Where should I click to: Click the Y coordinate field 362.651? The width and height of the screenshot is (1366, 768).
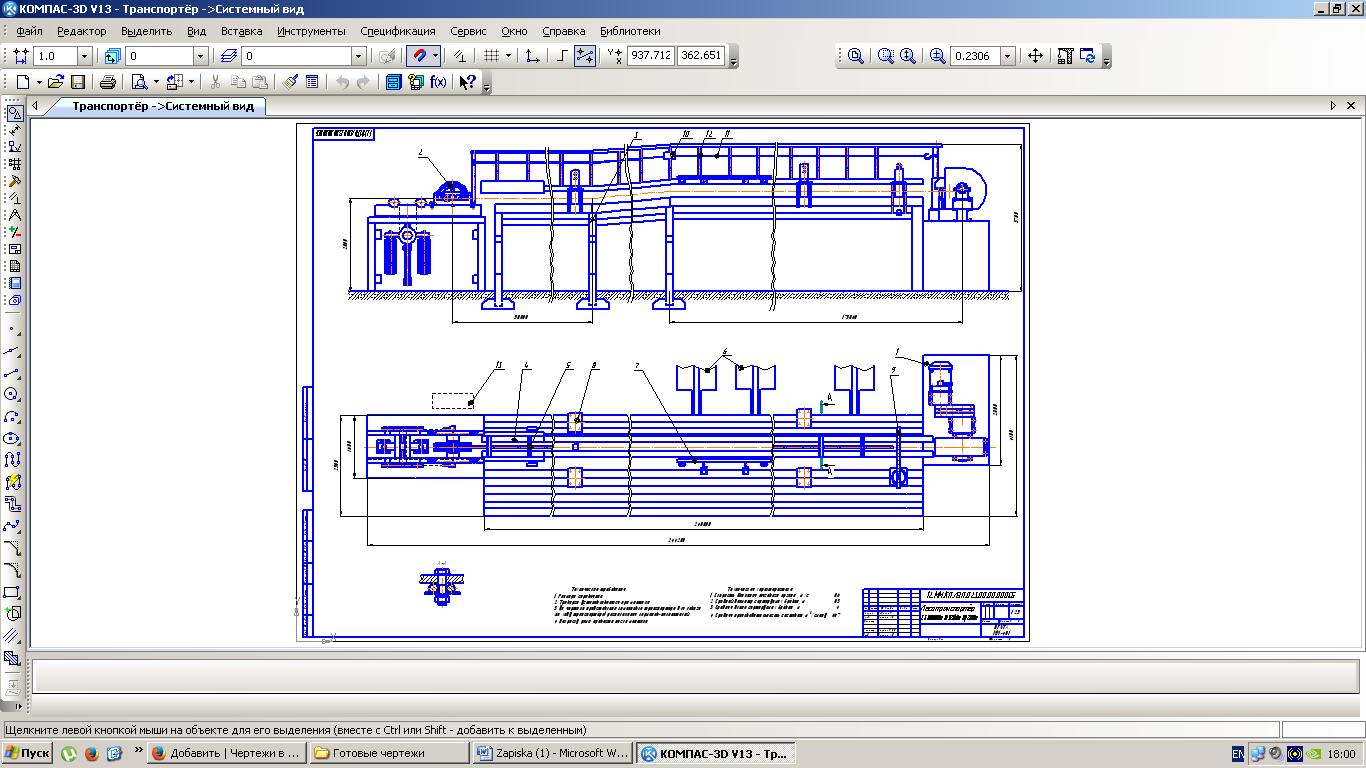coord(701,56)
